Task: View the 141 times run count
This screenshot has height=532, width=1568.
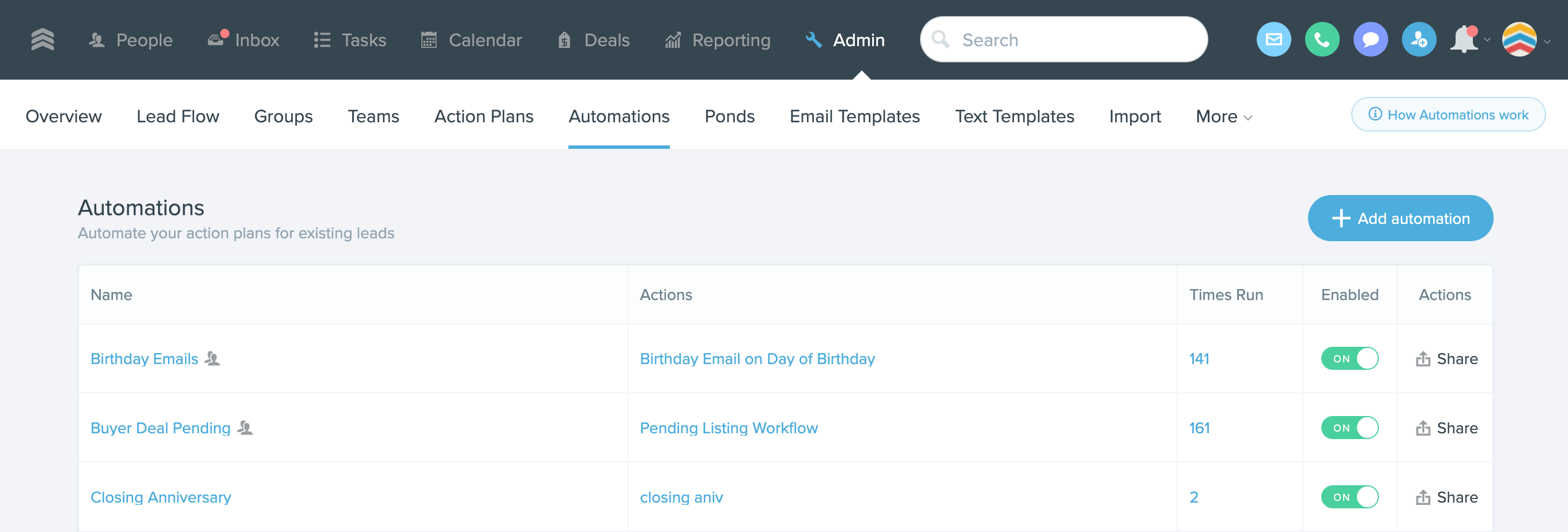Action: [1199, 359]
